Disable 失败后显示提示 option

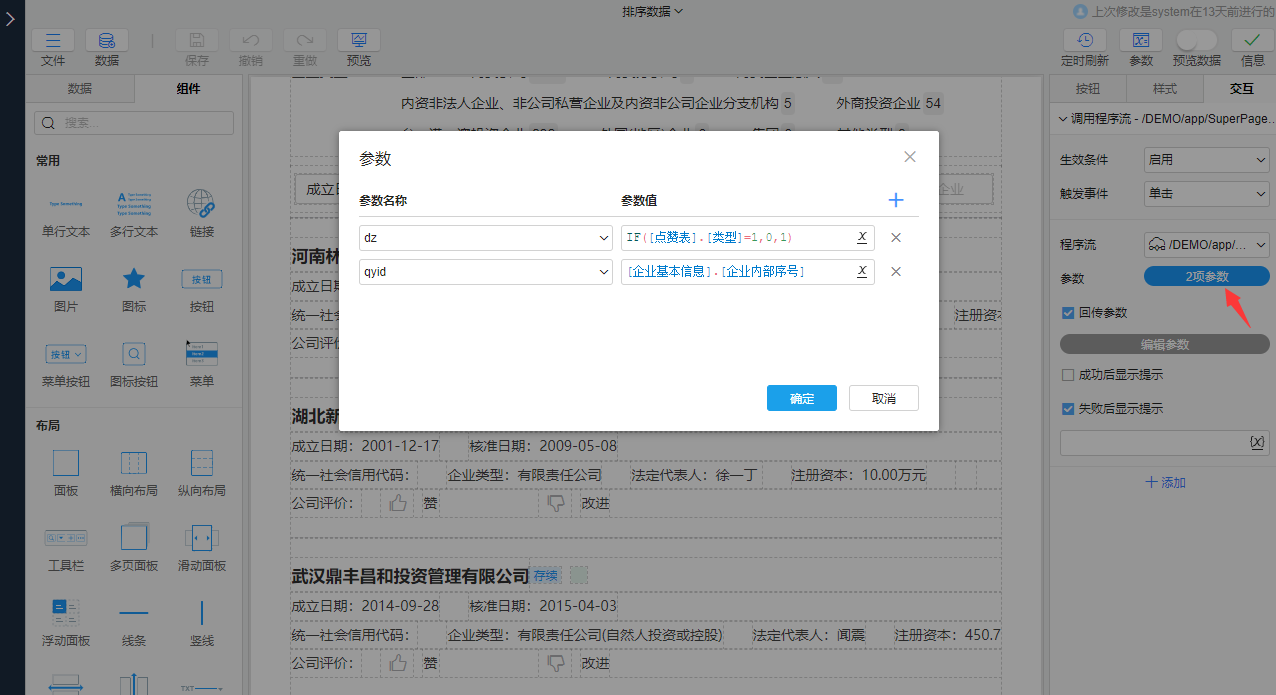(1068, 408)
